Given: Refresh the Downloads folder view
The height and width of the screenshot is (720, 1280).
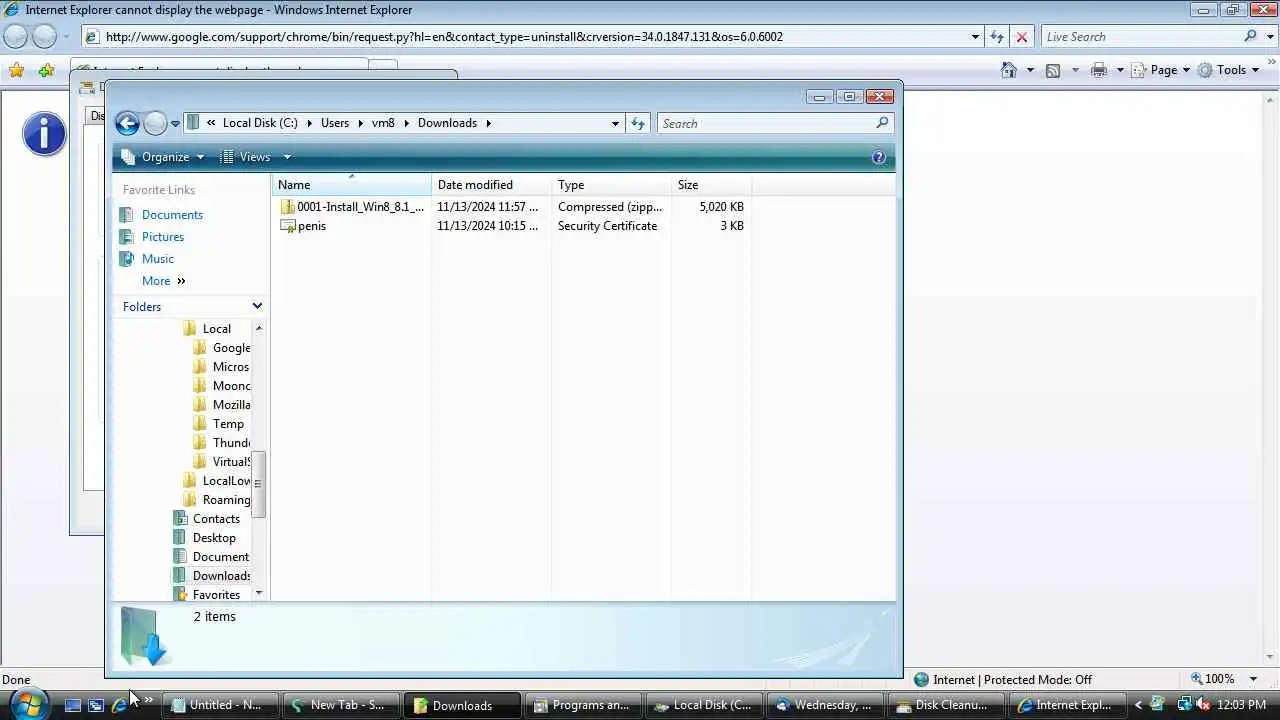Looking at the screenshot, I should pyautogui.click(x=638, y=123).
